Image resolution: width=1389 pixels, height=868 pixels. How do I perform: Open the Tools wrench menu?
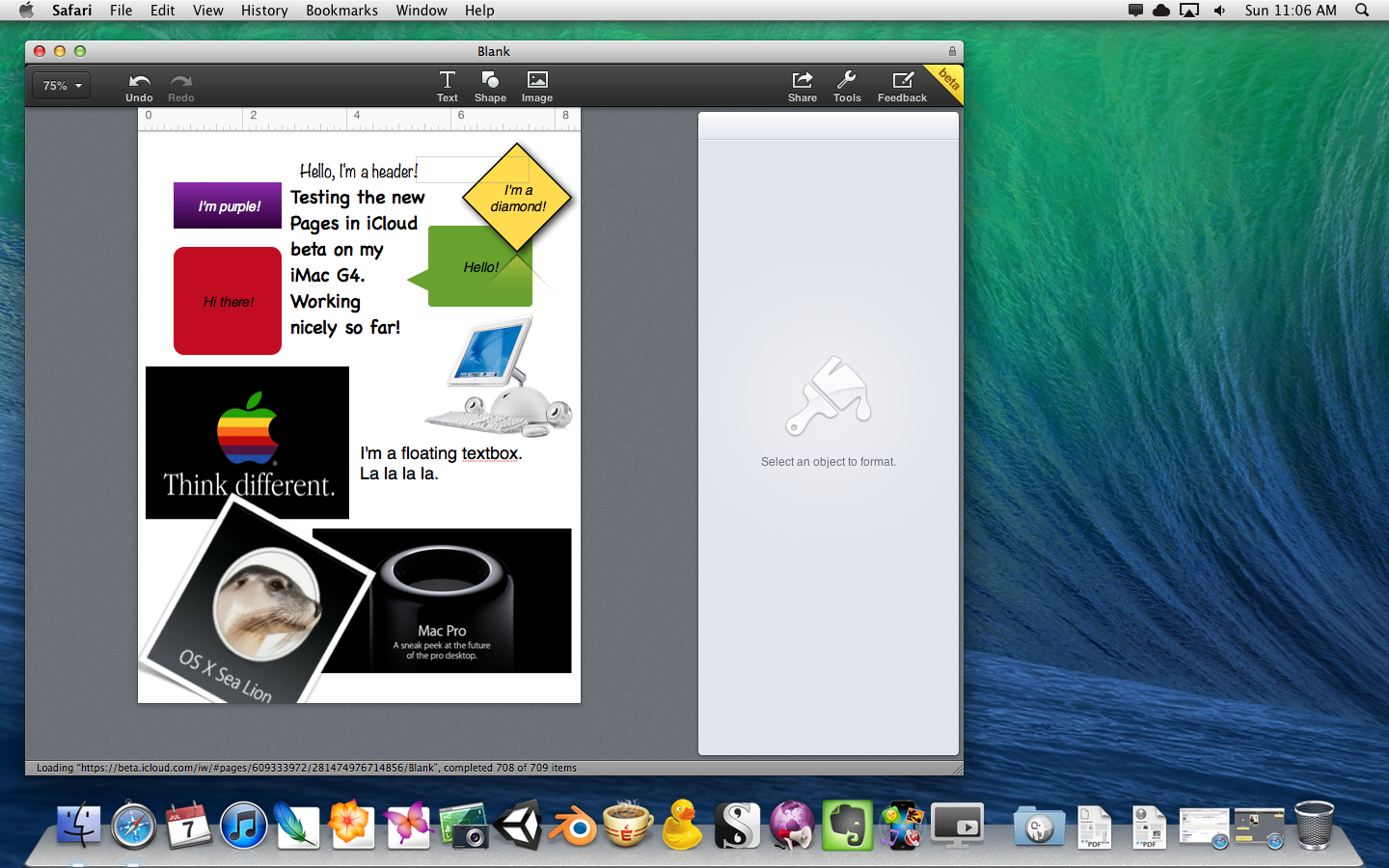pos(847,86)
